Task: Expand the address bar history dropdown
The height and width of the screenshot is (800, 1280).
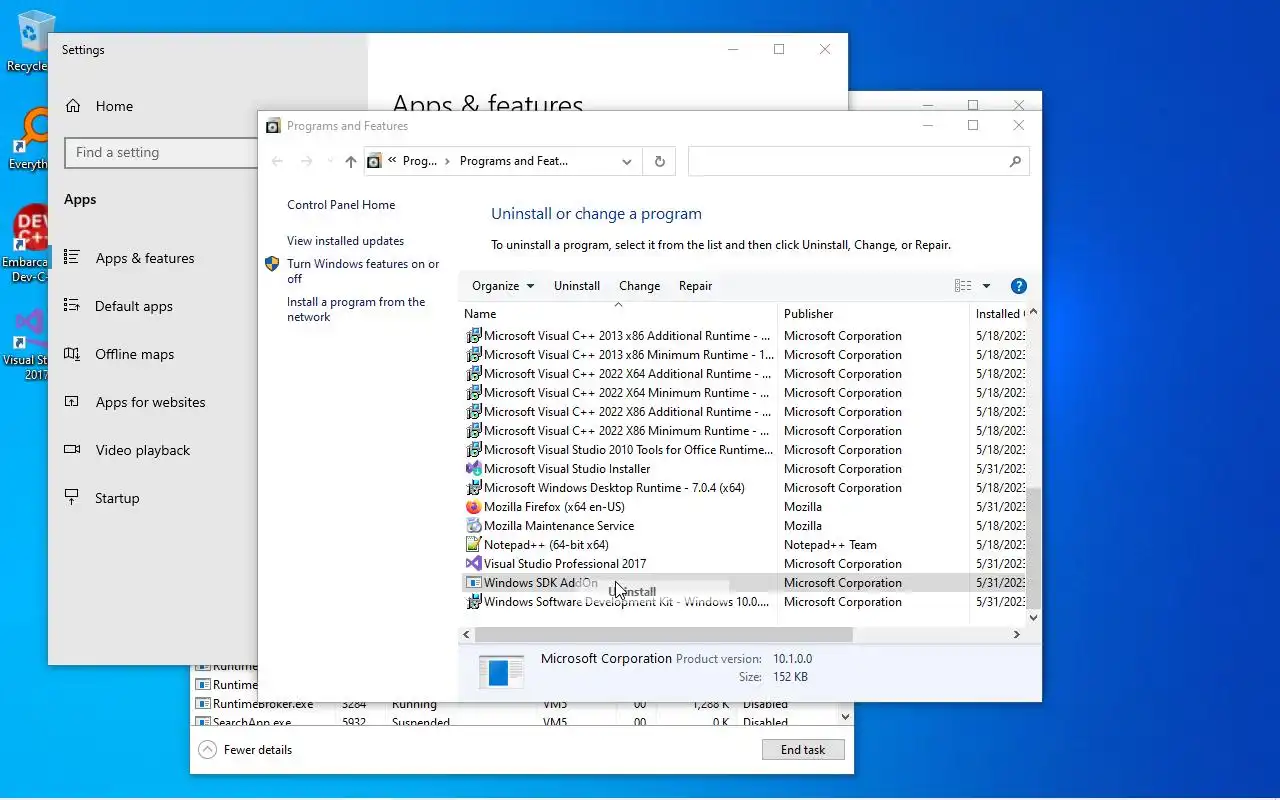Action: tap(627, 161)
